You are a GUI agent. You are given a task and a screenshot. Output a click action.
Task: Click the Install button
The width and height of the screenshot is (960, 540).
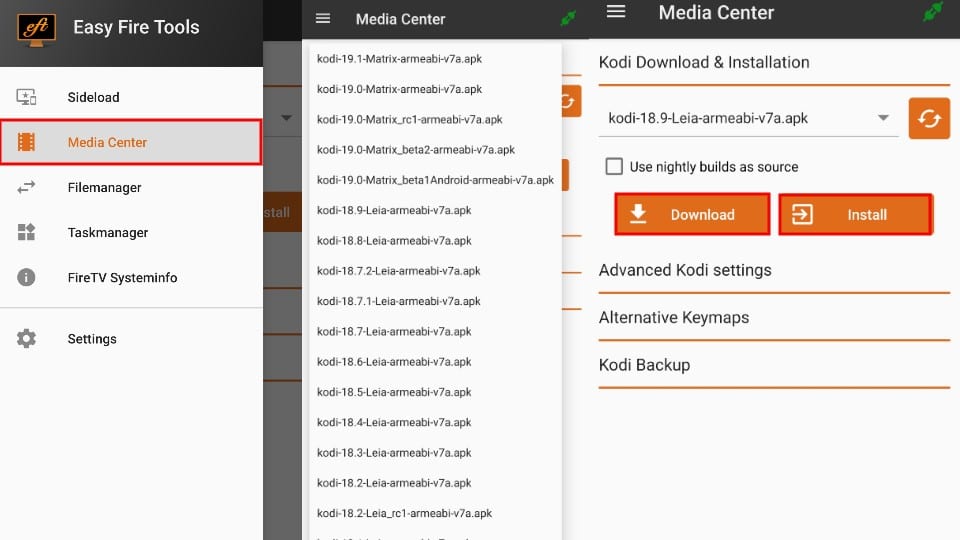coord(855,214)
